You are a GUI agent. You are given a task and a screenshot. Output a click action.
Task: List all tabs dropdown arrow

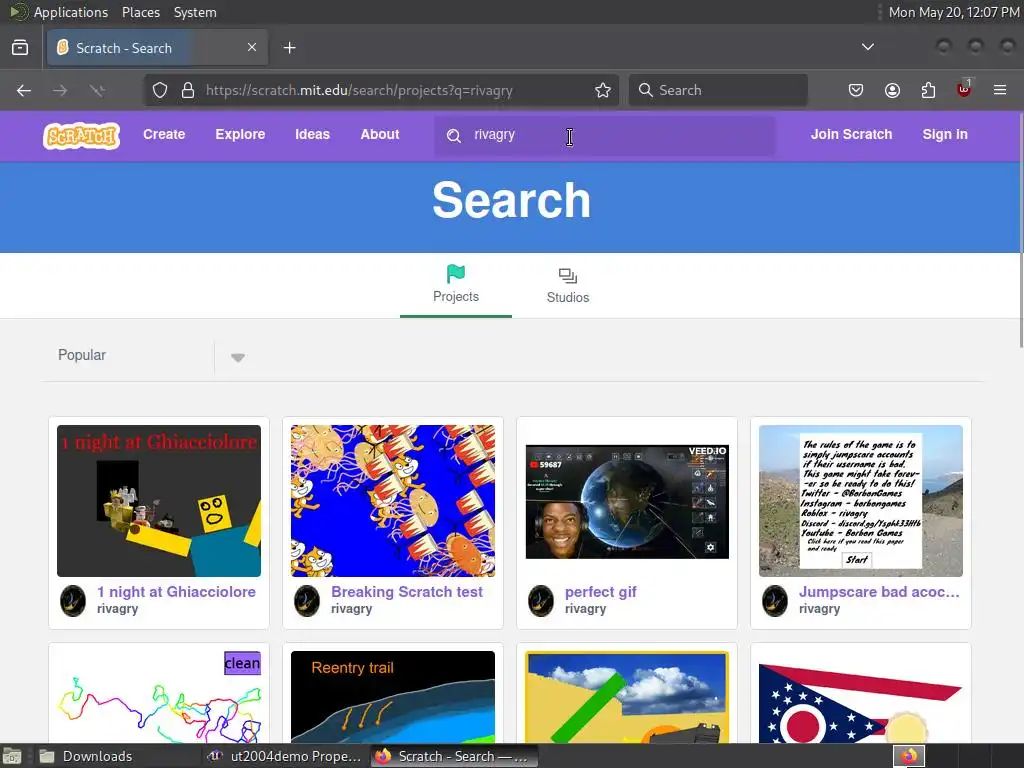click(868, 47)
